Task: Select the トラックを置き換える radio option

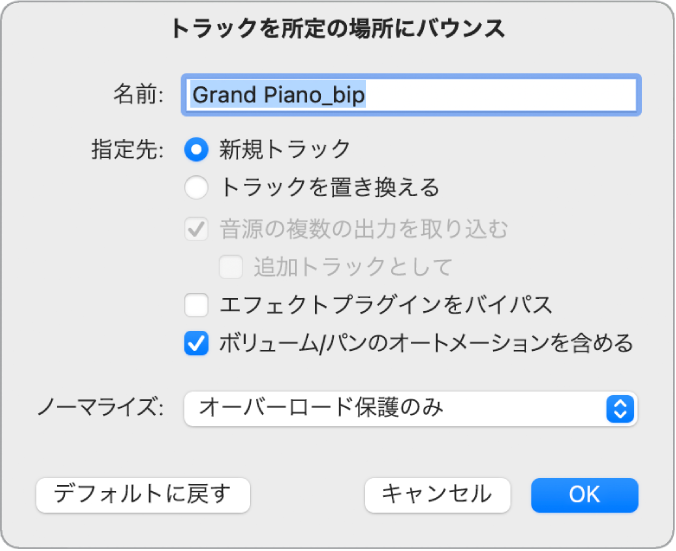Action: click(197, 187)
